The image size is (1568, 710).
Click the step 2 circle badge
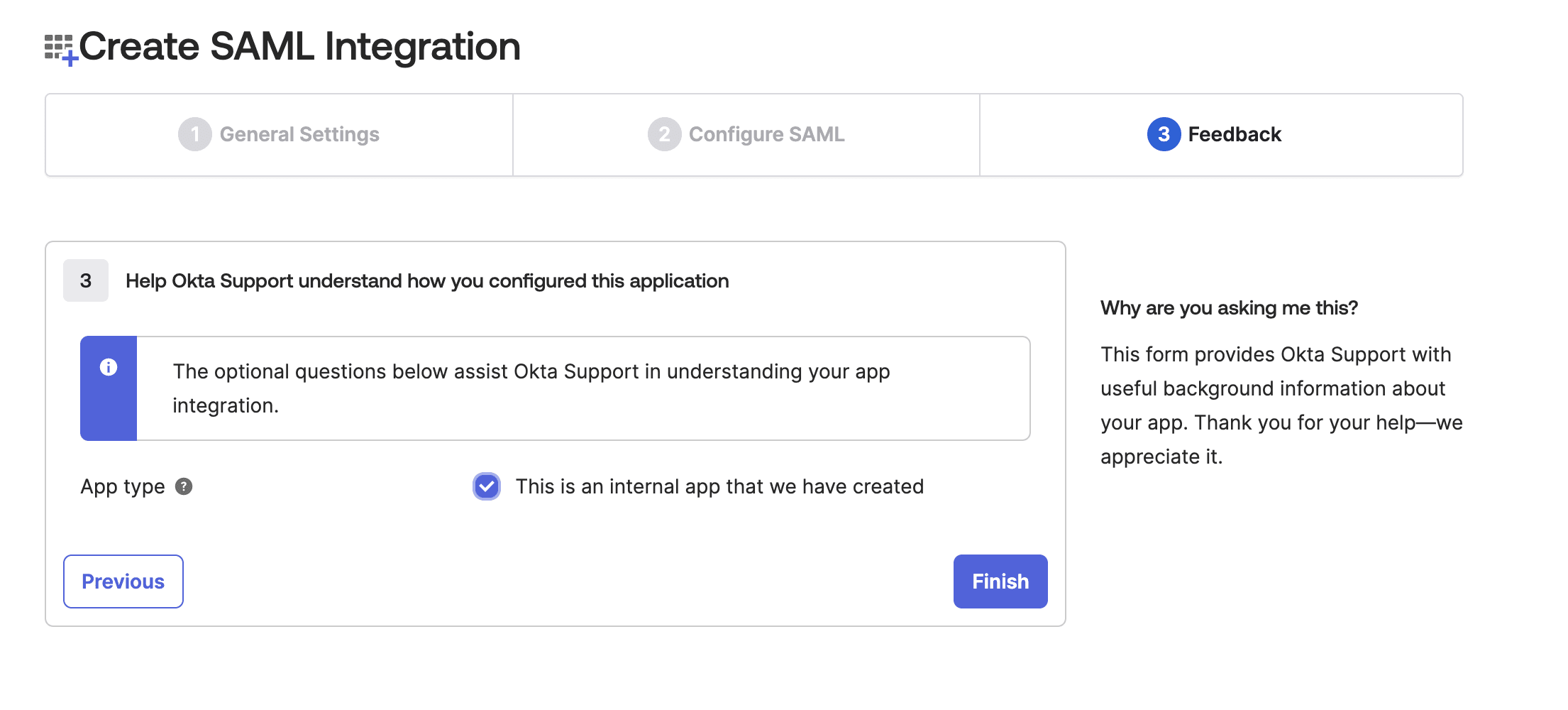[664, 134]
